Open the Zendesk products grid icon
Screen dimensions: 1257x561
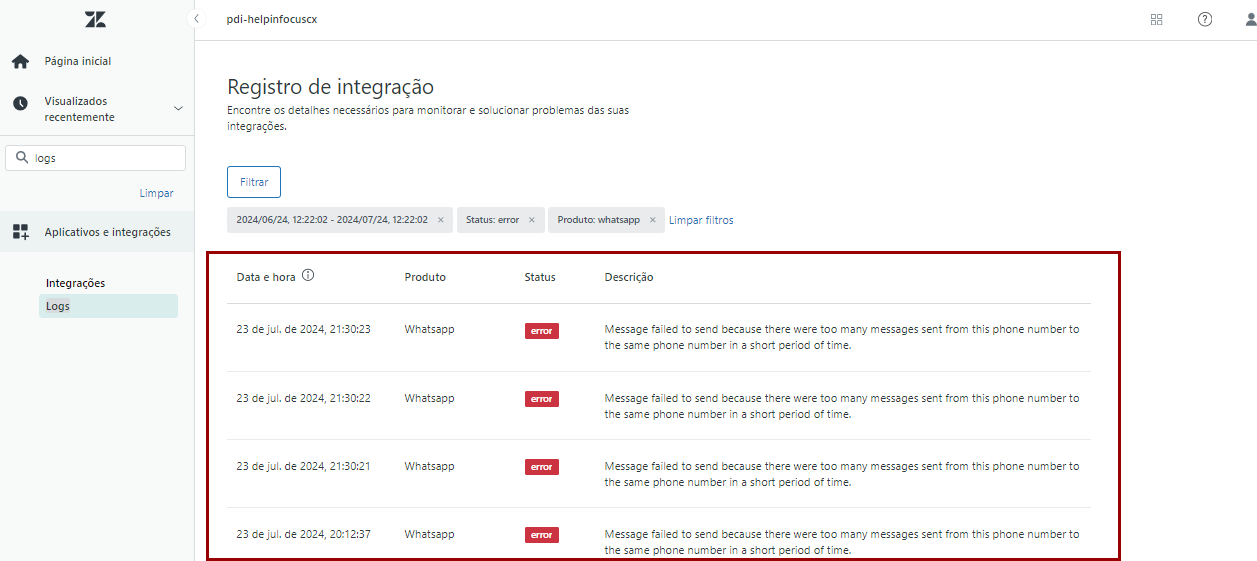pos(1157,19)
